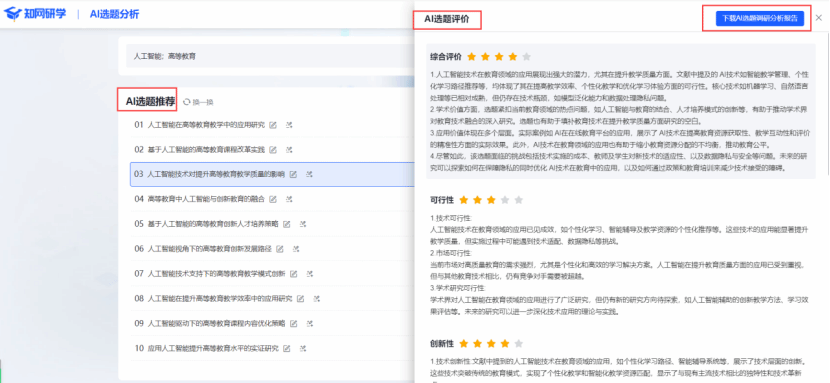The width and height of the screenshot is (830, 383).
Task: Click evaluation icon after topic 05 edit icon
Action: click(x=303, y=224)
